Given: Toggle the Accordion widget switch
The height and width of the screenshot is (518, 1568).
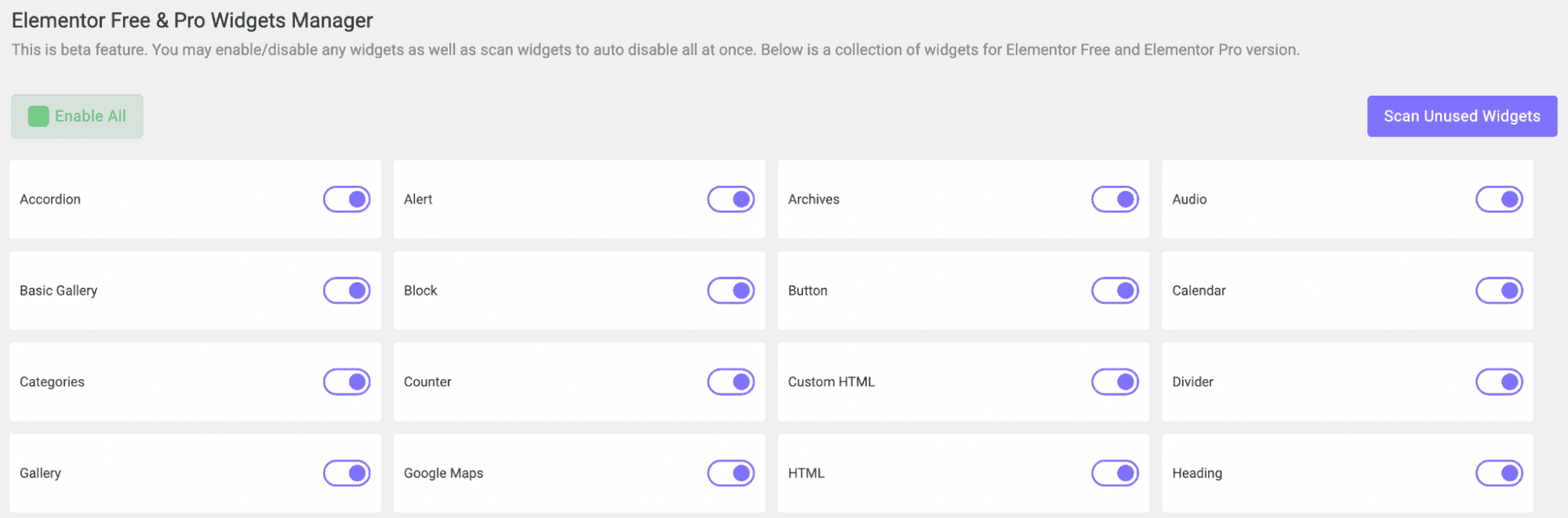Looking at the screenshot, I should [347, 199].
